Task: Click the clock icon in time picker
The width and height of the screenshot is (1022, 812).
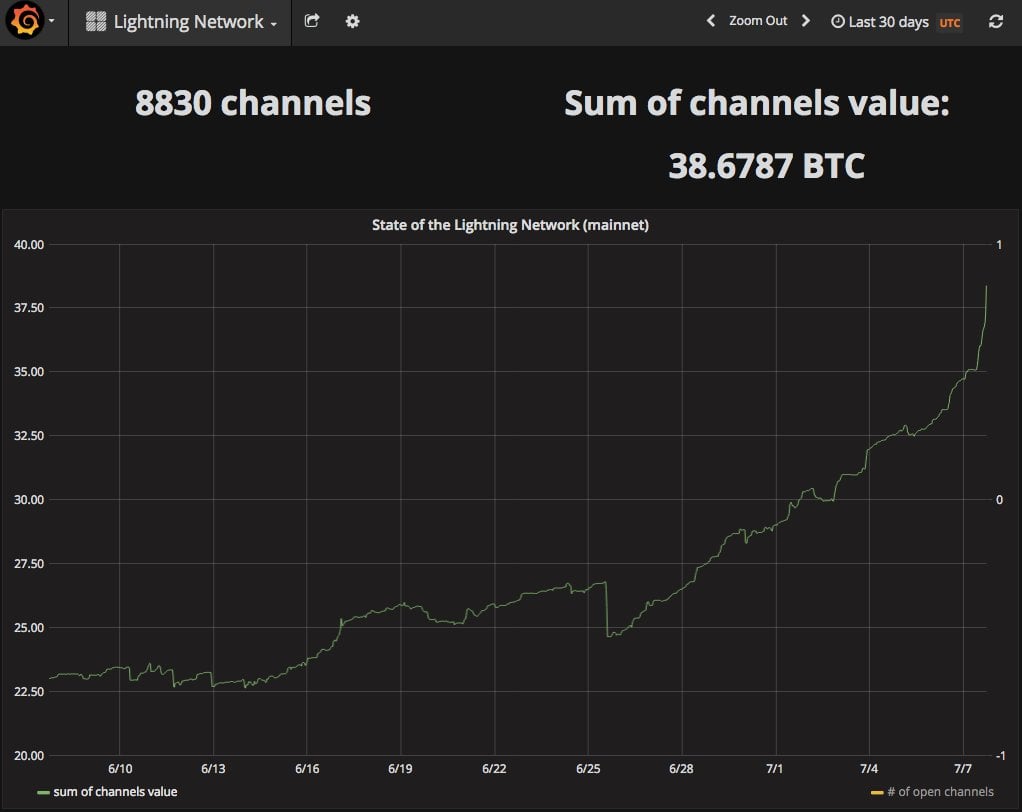Action: tap(838, 22)
